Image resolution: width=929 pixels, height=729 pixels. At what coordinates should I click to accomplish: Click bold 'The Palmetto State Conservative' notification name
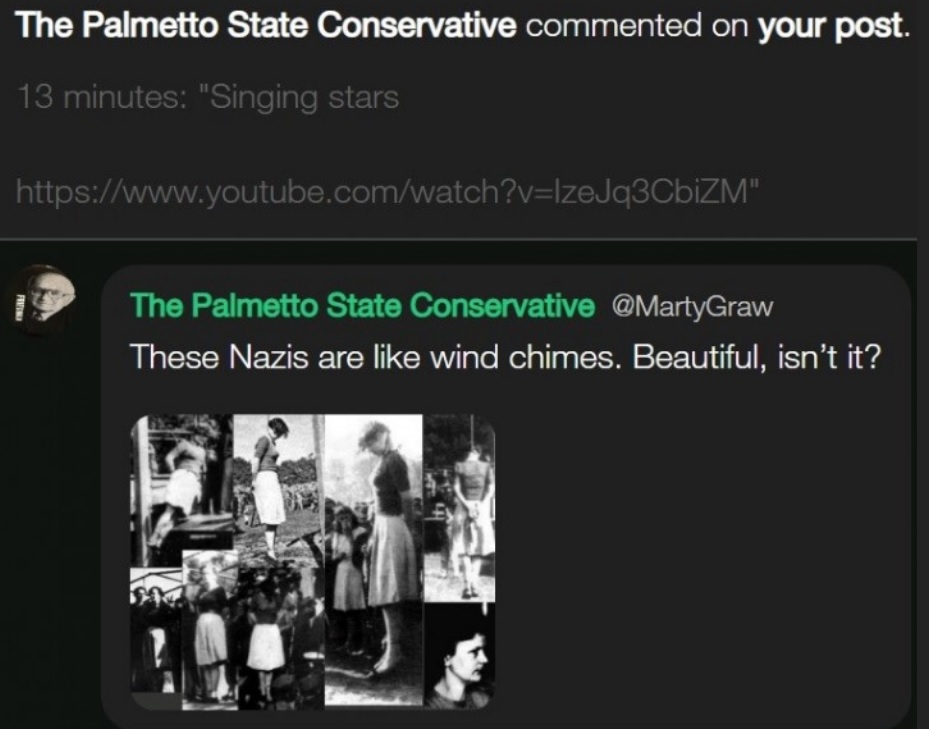coord(265,25)
